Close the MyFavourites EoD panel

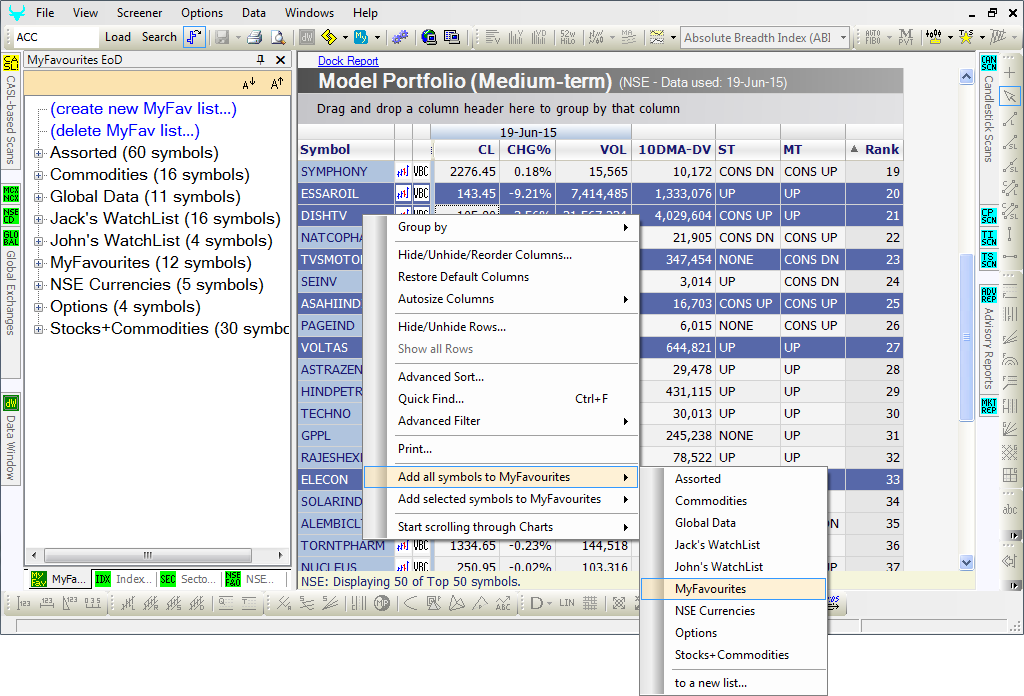[x=281, y=59]
